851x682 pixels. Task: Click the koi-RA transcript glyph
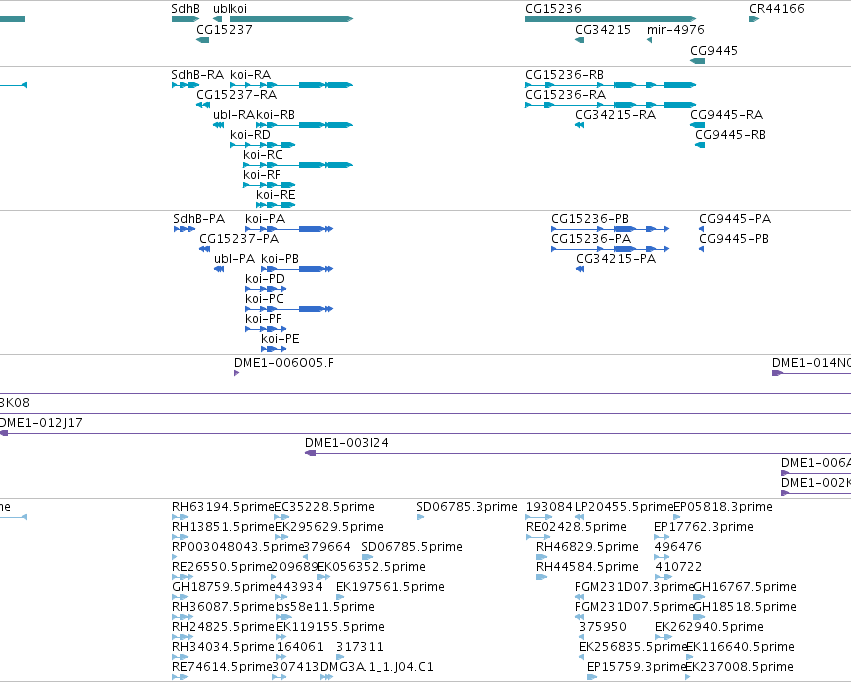291,85
